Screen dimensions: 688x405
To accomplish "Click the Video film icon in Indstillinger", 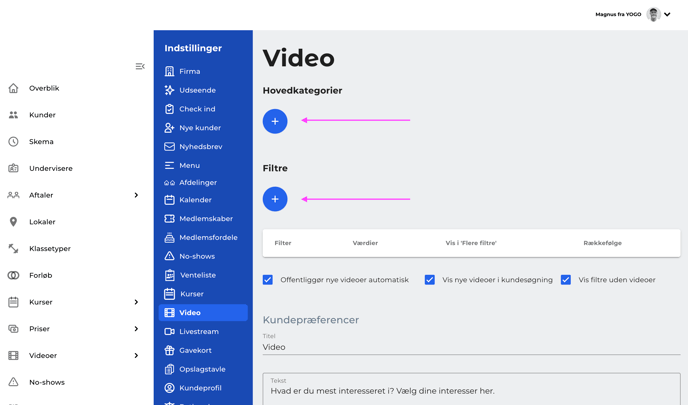I will (169, 312).
